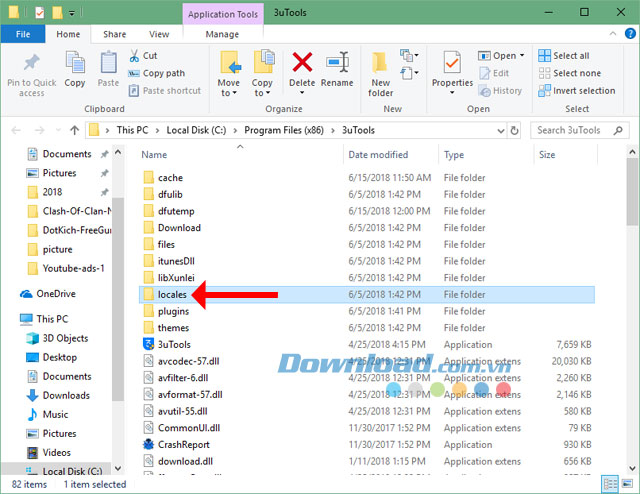640x494 pixels.
Task: Switch to the Share ribbon tab
Action: [x=114, y=34]
